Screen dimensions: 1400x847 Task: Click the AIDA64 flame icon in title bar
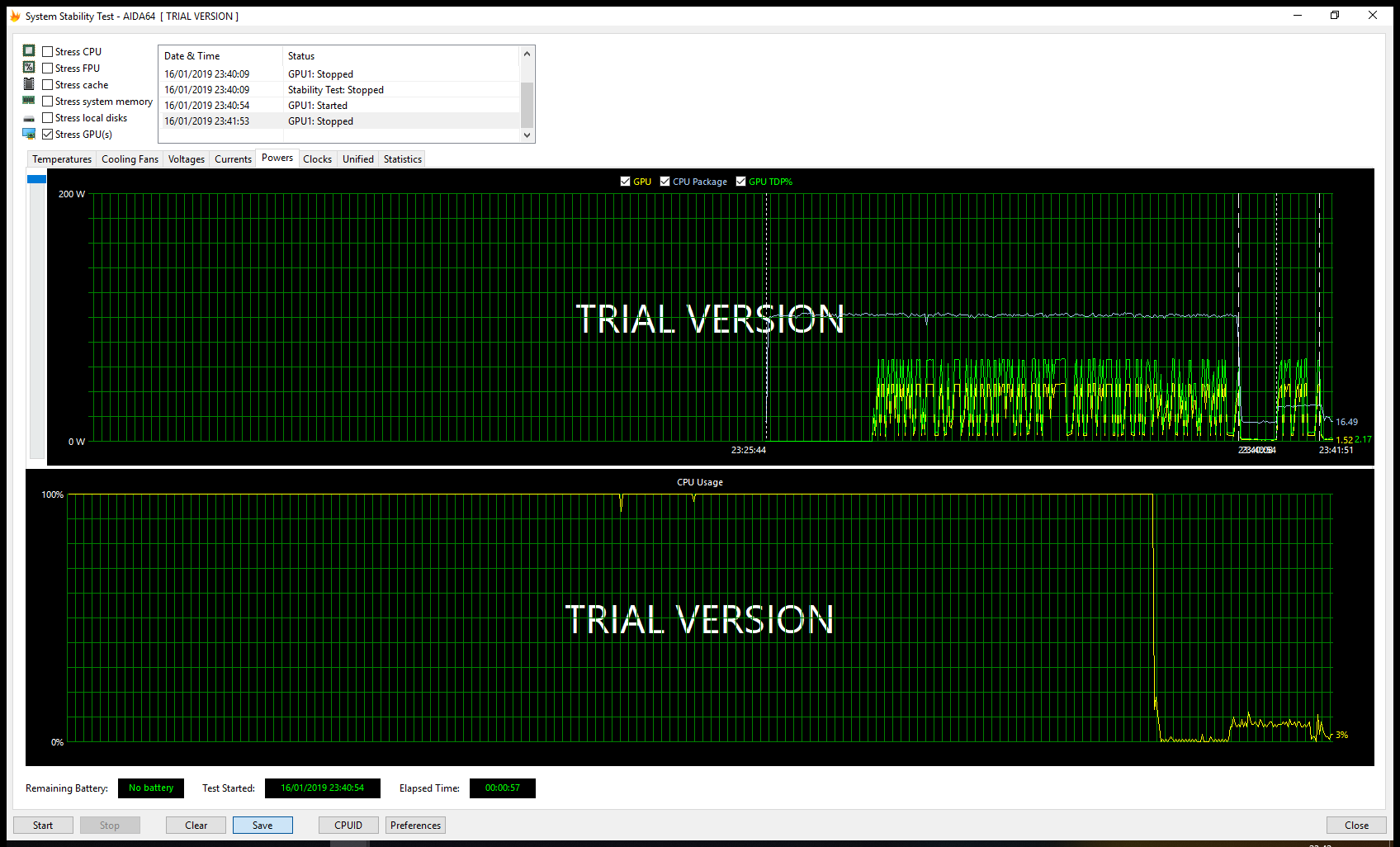tap(15, 16)
